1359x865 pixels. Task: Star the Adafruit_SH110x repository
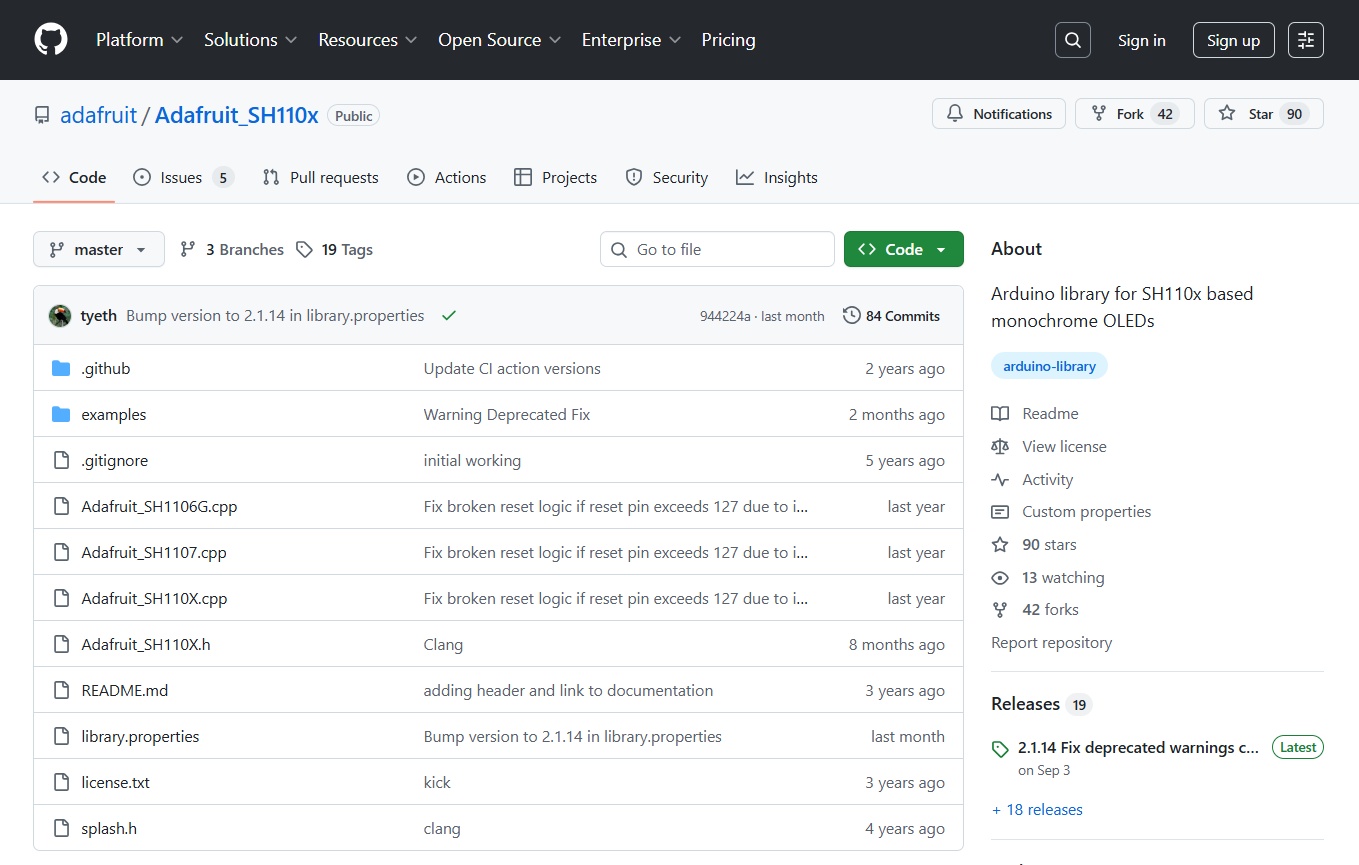[x=1262, y=114]
